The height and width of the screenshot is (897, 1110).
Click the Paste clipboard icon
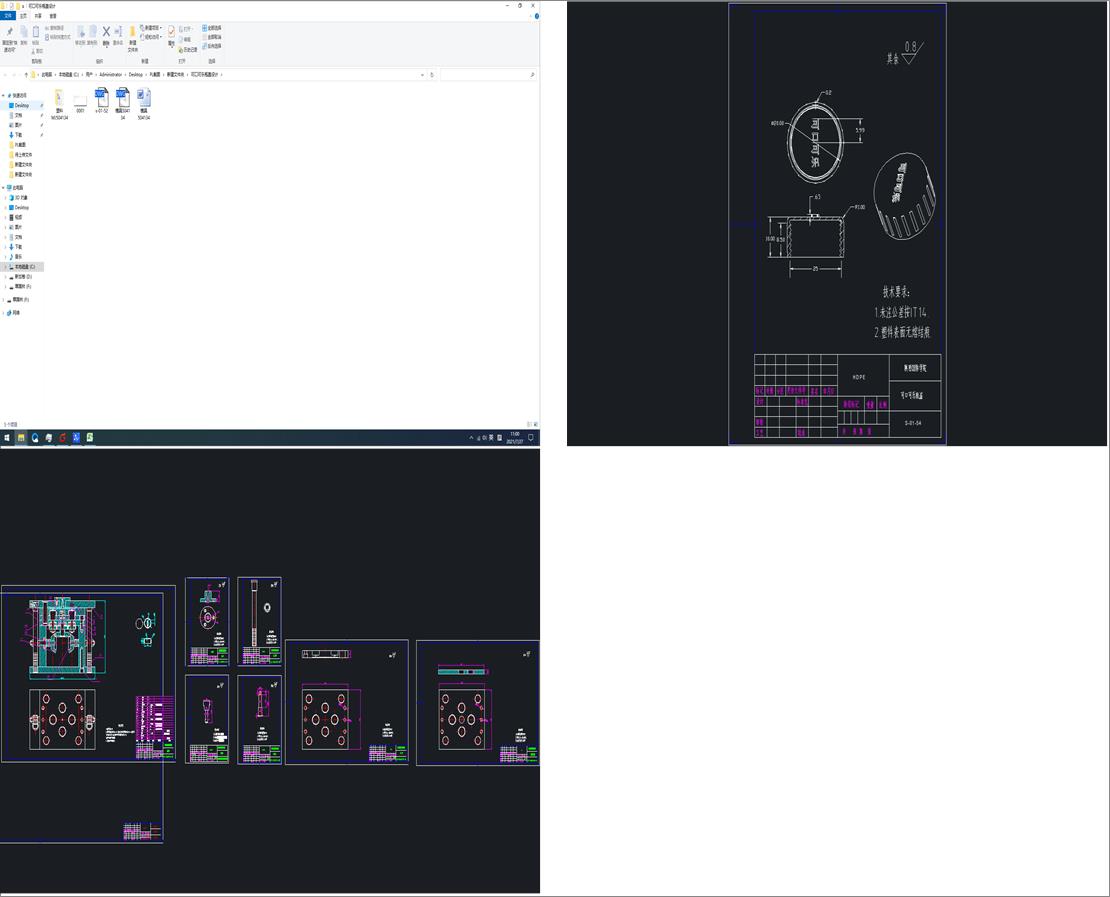(x=35, y=35)
